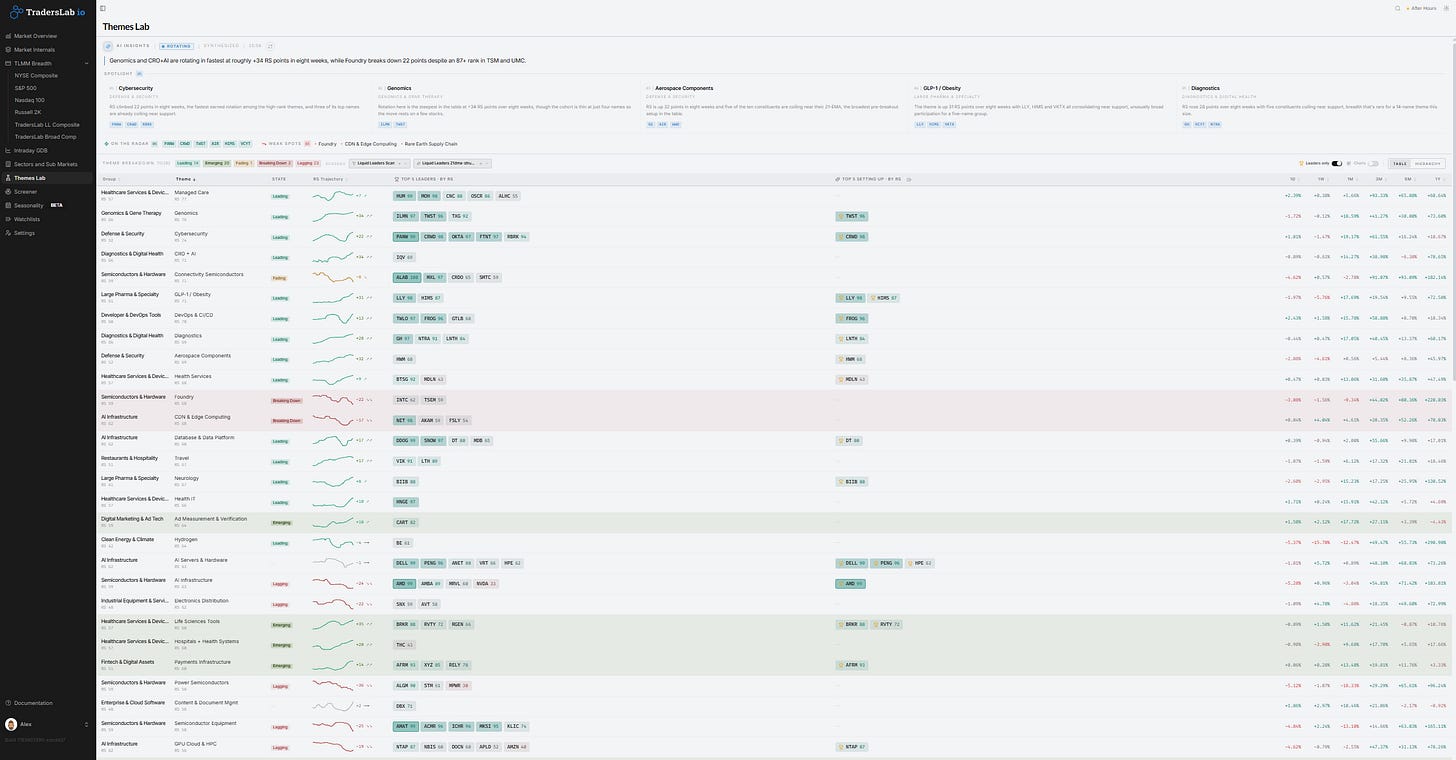
Task: Sort by the 1Y column header
Action: click(1441, 179)
